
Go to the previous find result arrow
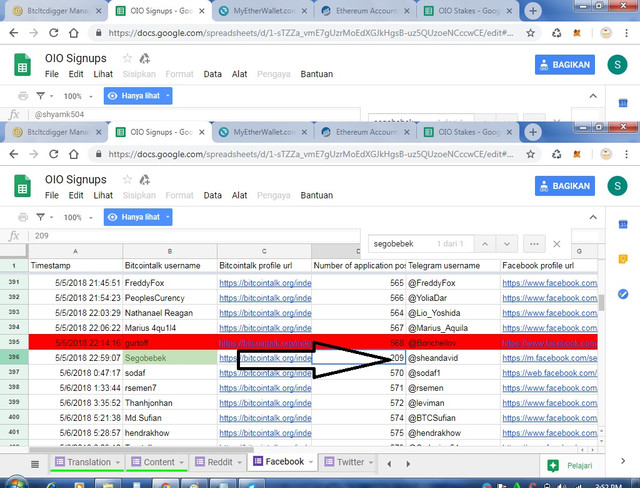click(x=485, y=244)
